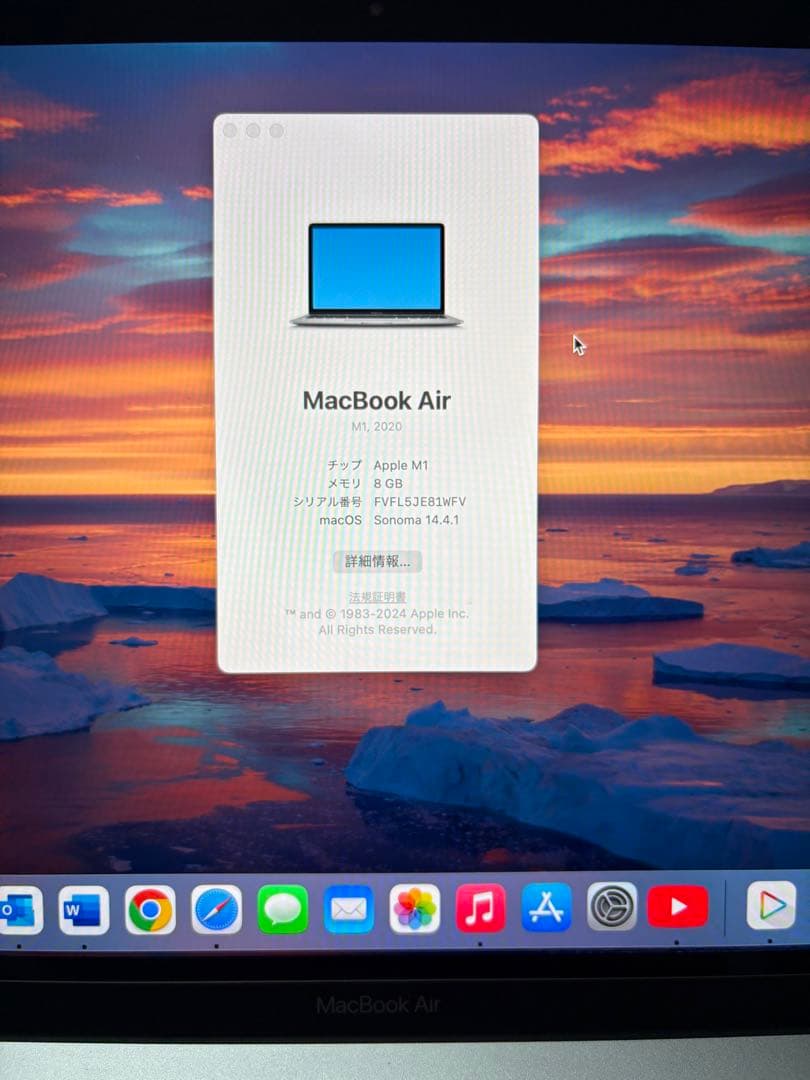
Task: Open Apple Music from the Dock
Action: click(482, 908)
